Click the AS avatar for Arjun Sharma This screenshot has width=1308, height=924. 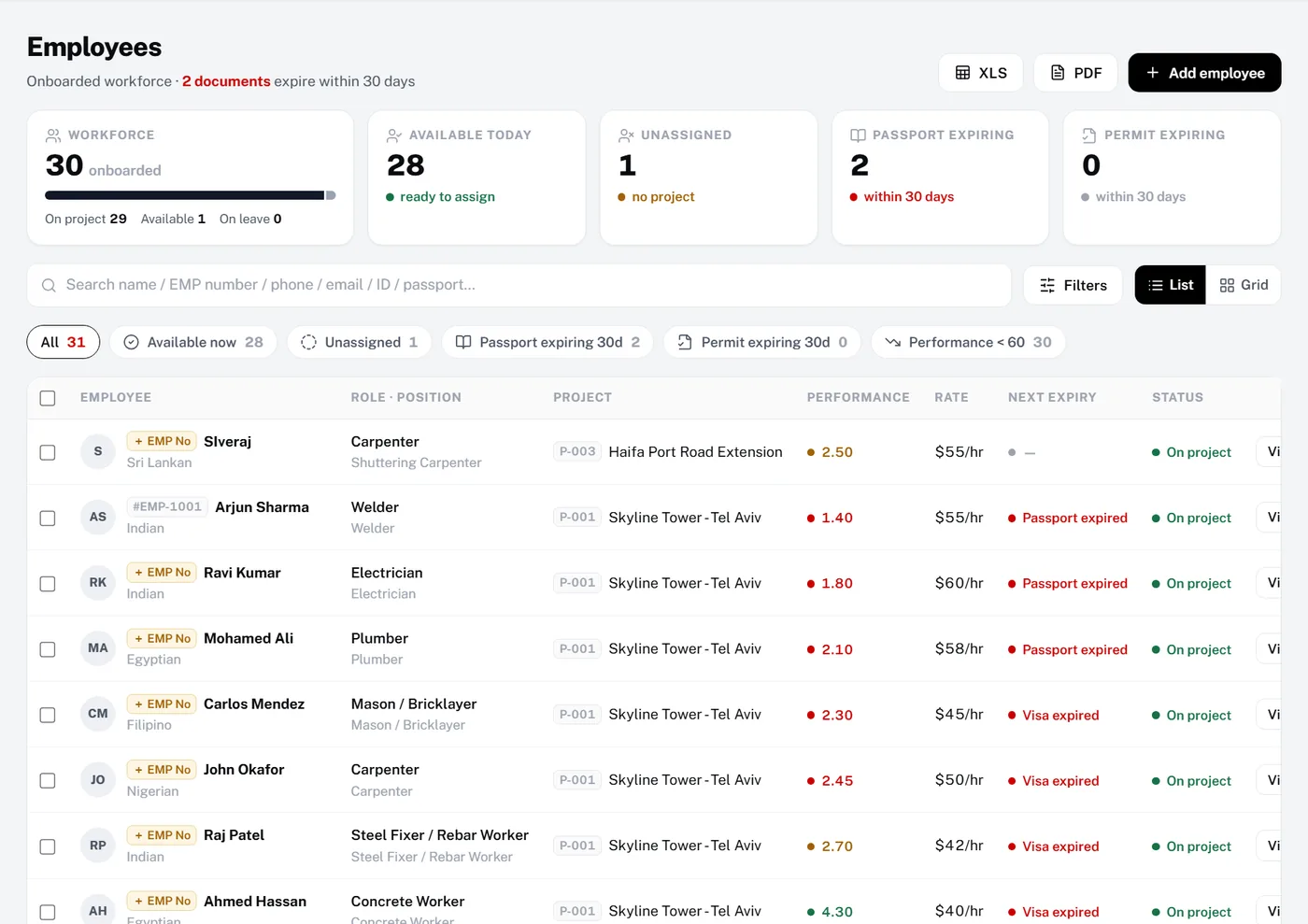click(98, 517)
